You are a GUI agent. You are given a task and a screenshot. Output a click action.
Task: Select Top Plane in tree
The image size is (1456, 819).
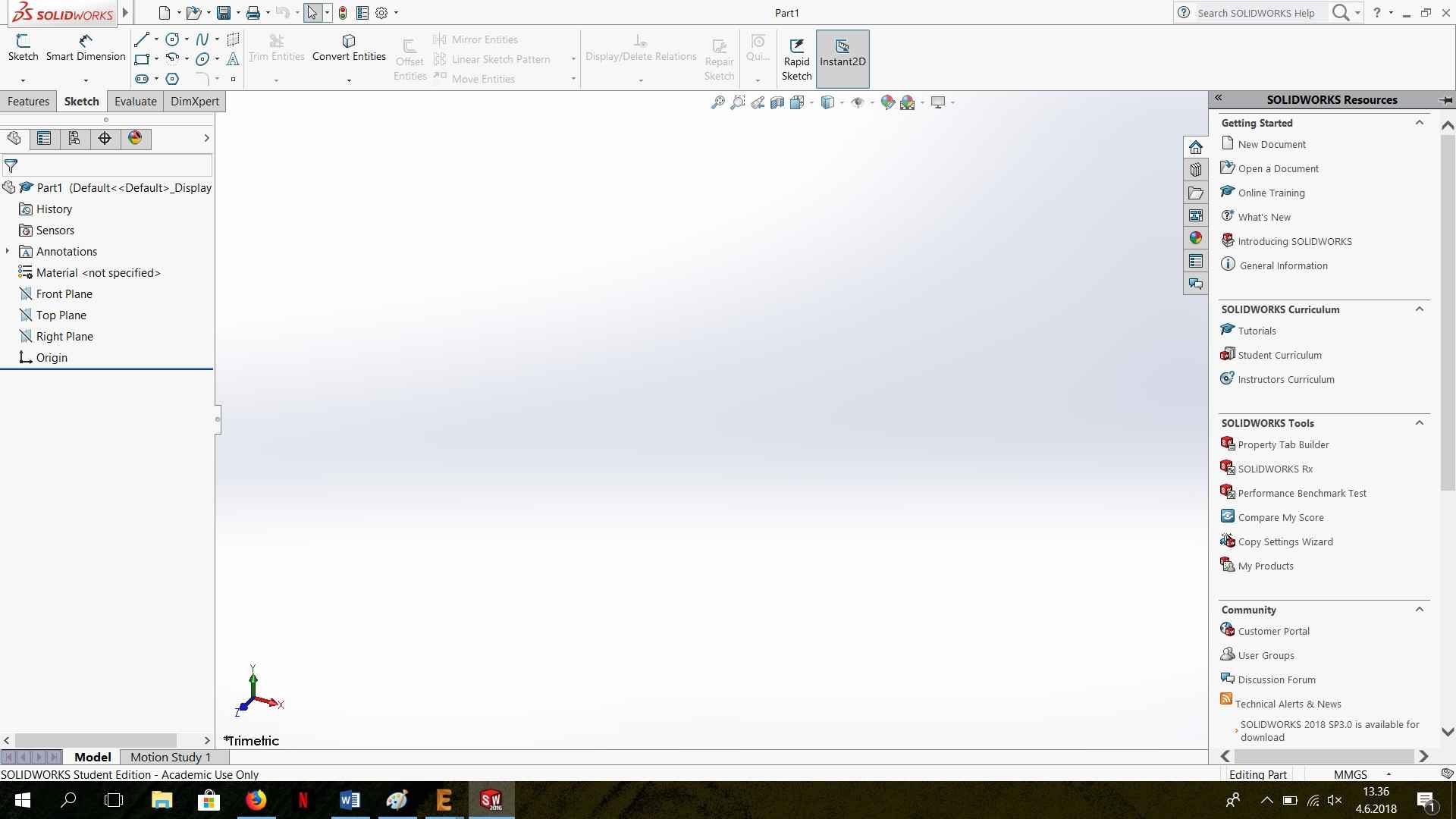61,315
